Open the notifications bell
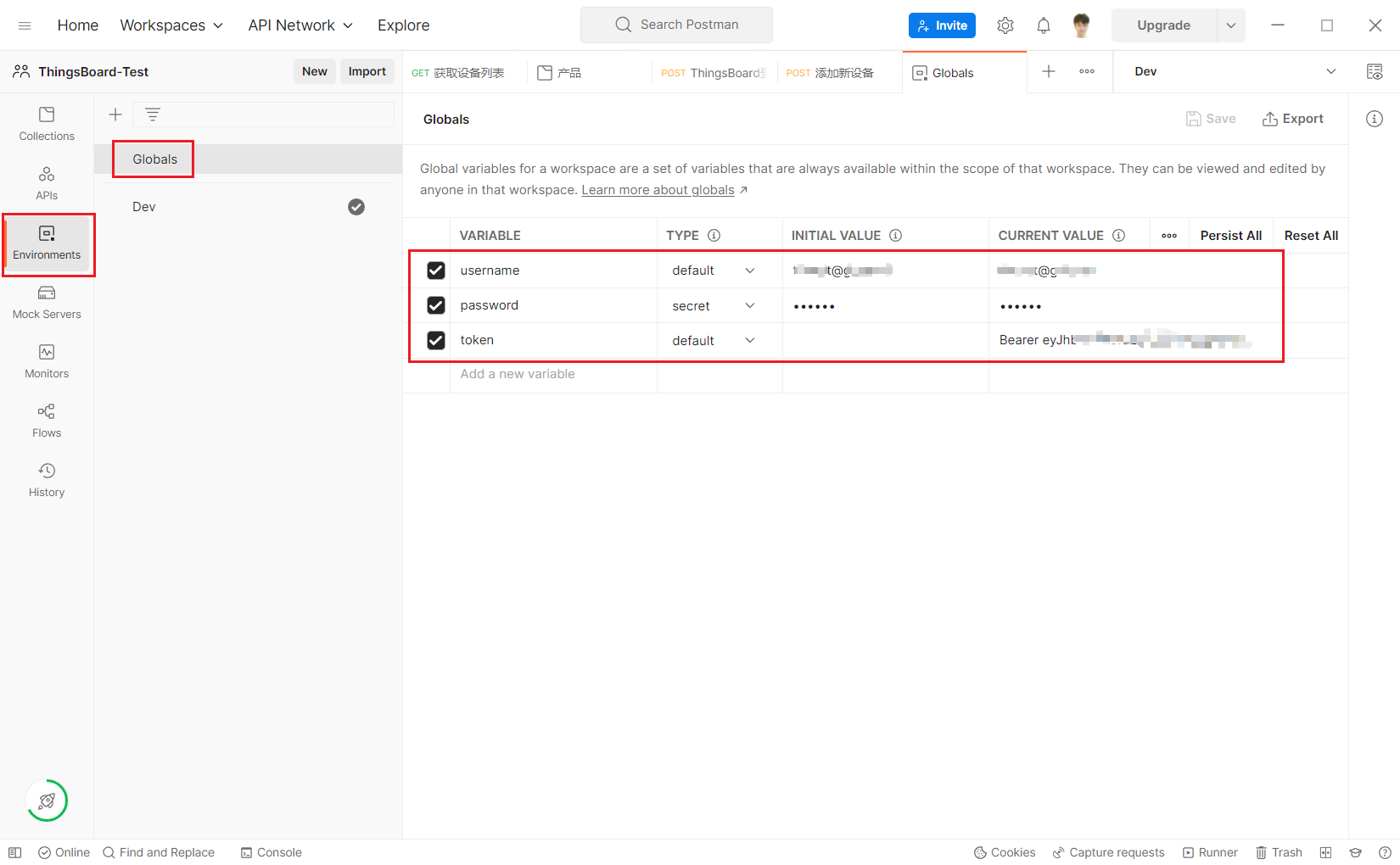Viewport: 1400px width, 865px height. point(1044,25)
